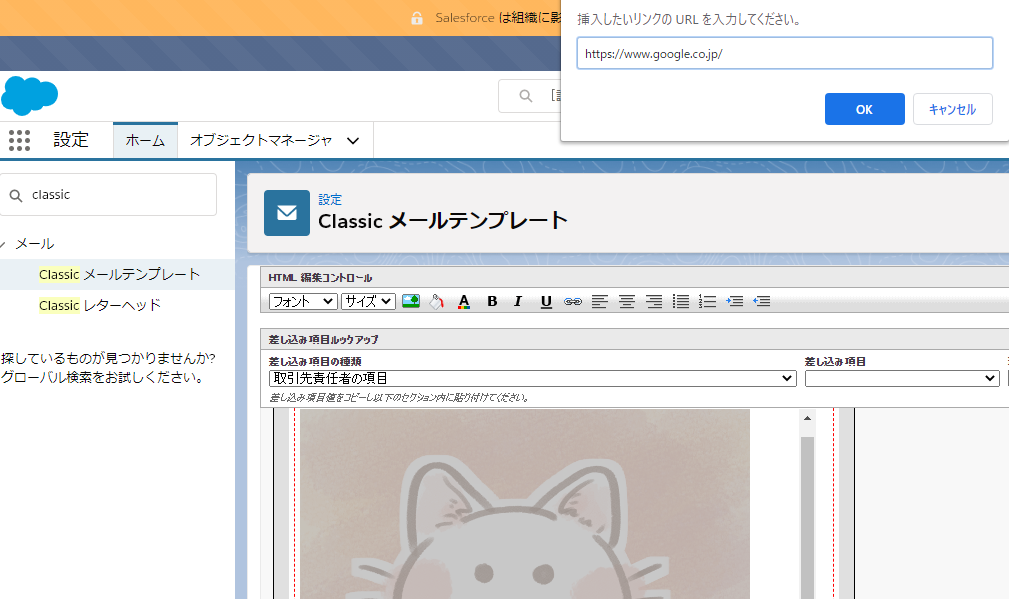The width and height of the screenshot is (1009, 599).
Task: Click the キャンセル button in dialog
Action: 952,109
